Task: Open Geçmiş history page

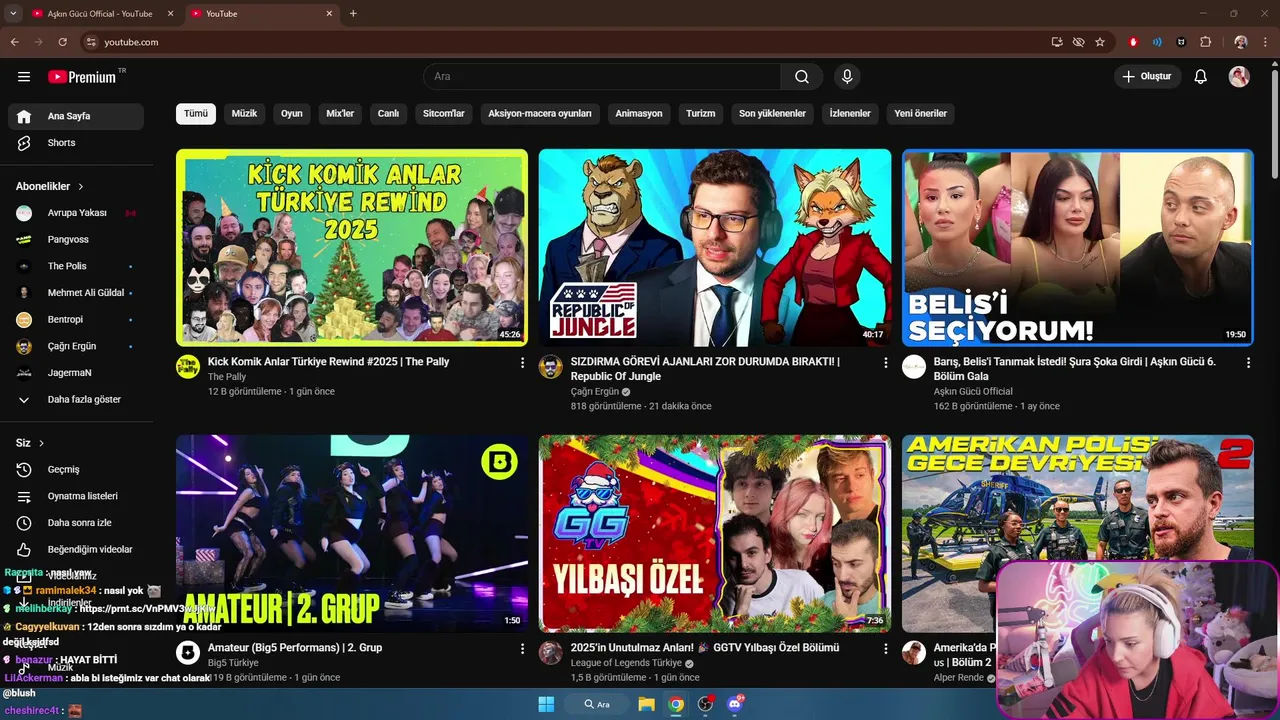Action: point(76,470)
